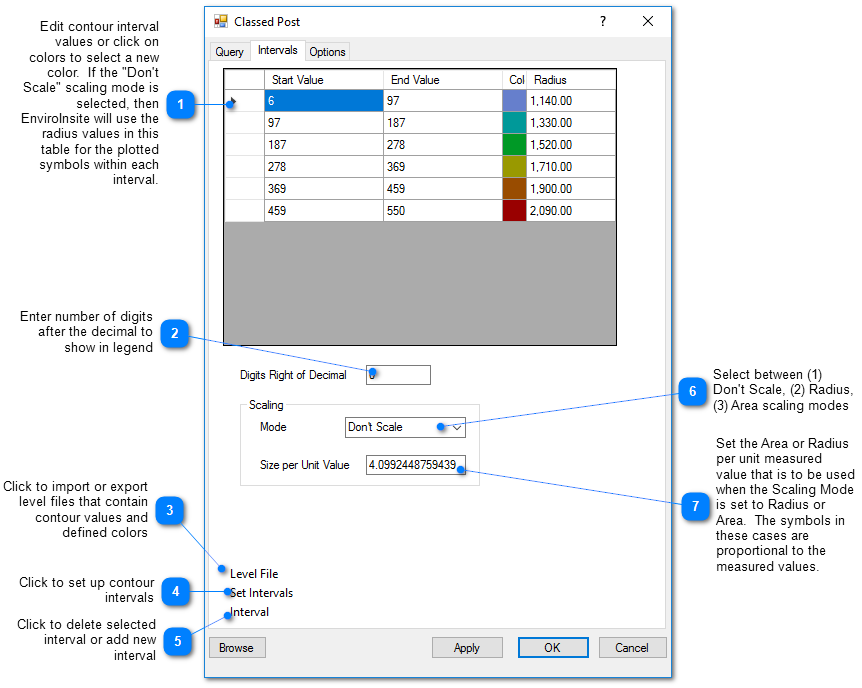Click the Browse button
The height and width of the screenshot is (688, 862).
(x=236, y=648)
